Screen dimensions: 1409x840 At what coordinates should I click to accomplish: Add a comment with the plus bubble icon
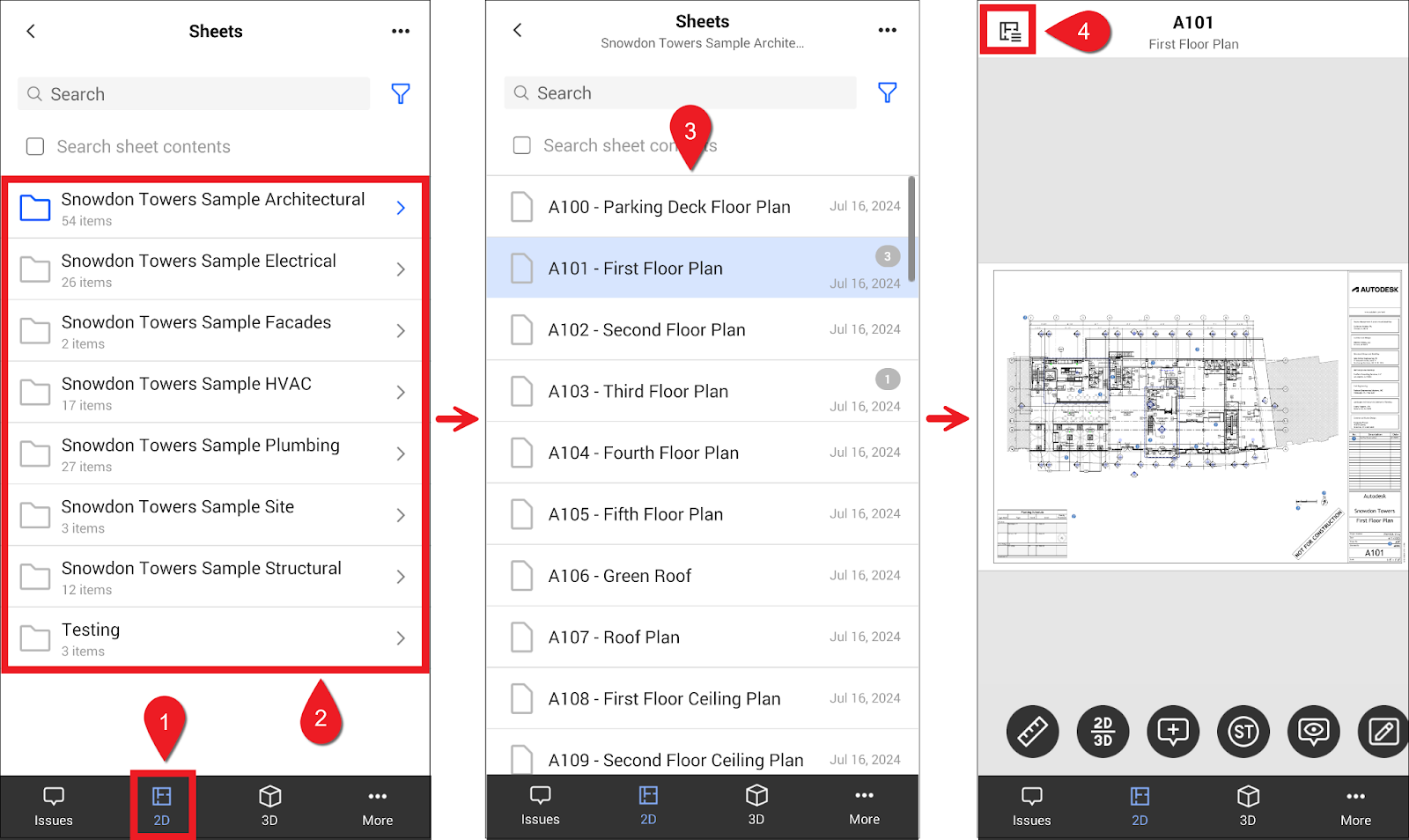coord(1173,731)
